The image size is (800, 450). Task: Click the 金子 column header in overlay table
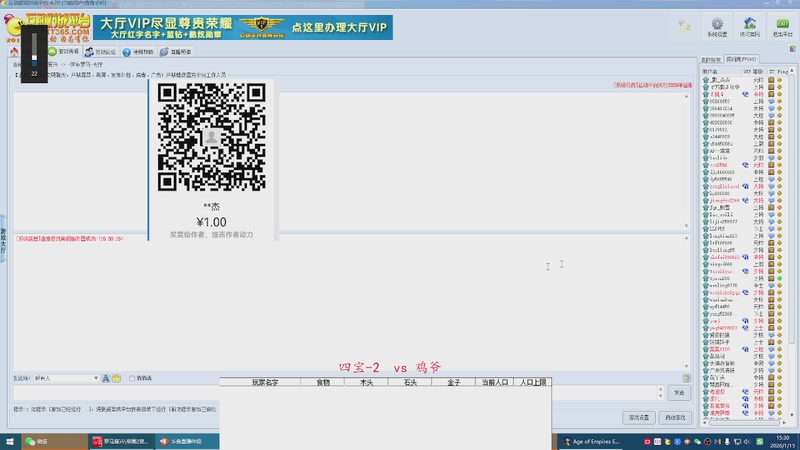[454, 382]
